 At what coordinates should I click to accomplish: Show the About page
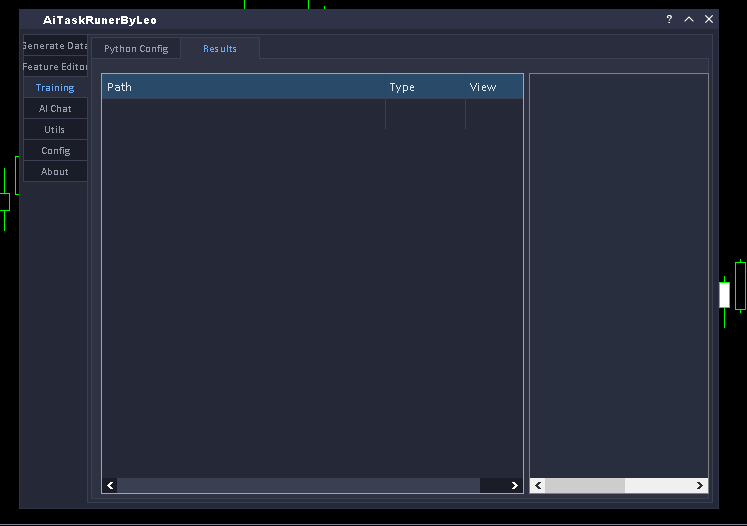[55, 172]
